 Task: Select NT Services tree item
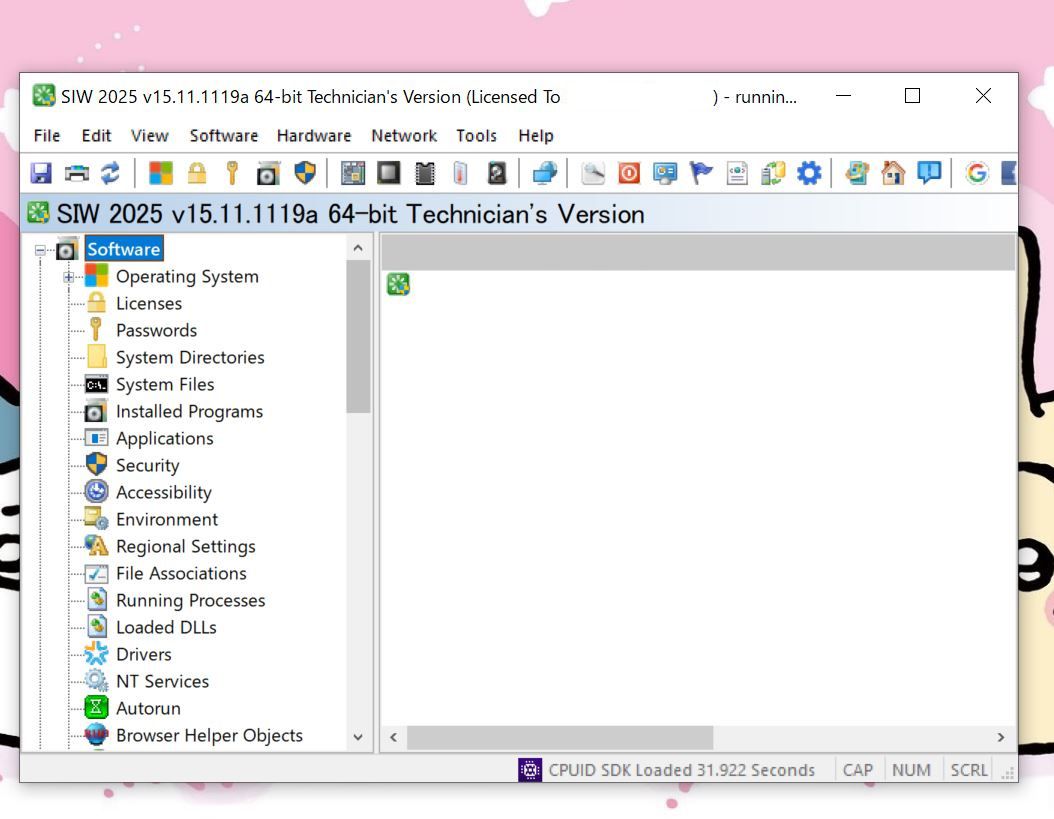pos(162,681)
